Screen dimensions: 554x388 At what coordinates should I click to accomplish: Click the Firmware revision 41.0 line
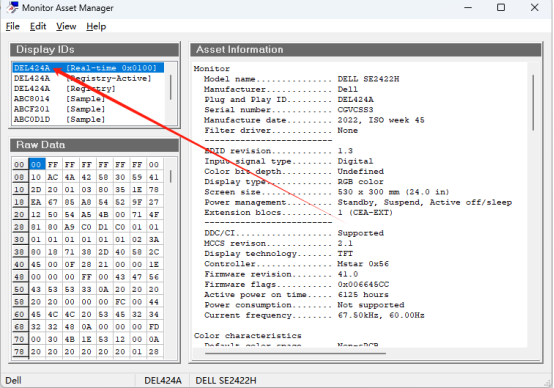(x=281, y=274)
